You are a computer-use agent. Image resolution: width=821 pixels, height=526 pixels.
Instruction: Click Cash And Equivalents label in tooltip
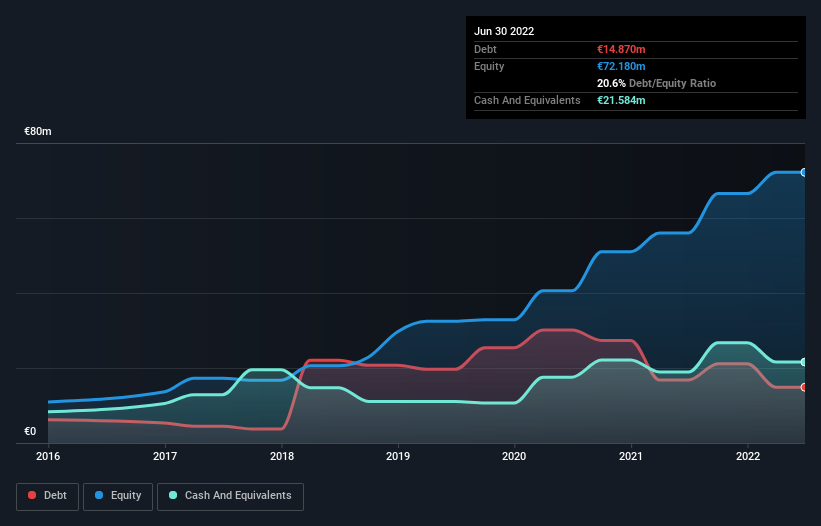pos(527,100)
